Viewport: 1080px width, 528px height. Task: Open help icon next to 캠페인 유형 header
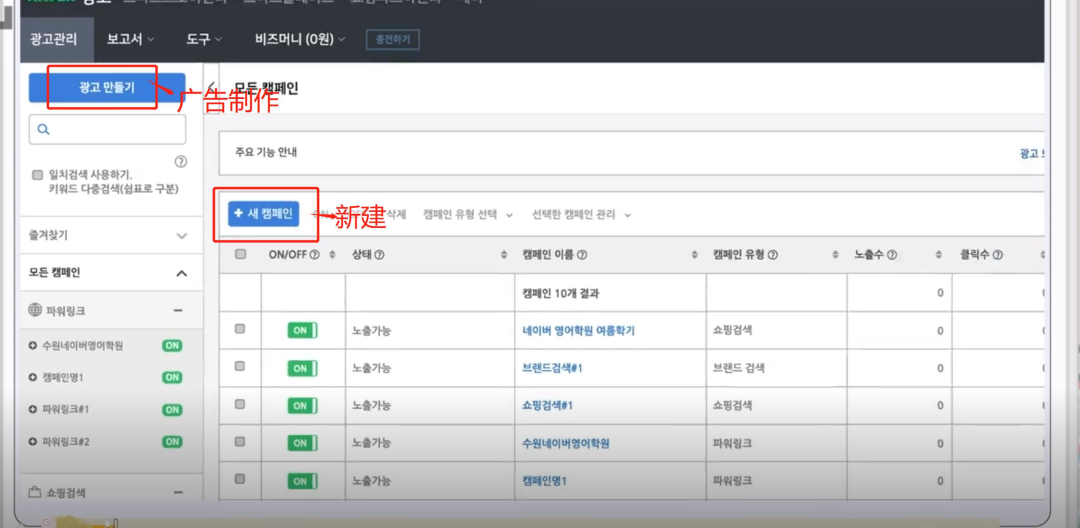(773, 255)
